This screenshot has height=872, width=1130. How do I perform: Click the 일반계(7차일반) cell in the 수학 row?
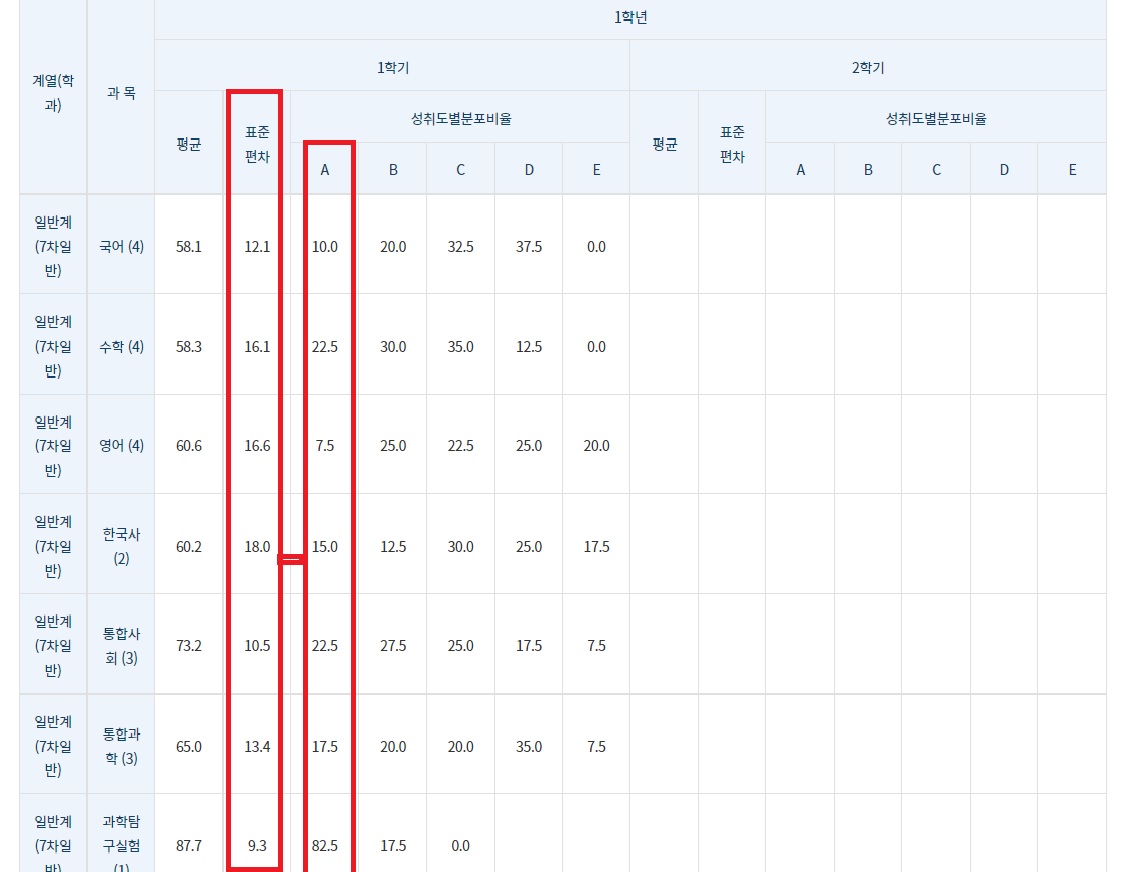52,346
